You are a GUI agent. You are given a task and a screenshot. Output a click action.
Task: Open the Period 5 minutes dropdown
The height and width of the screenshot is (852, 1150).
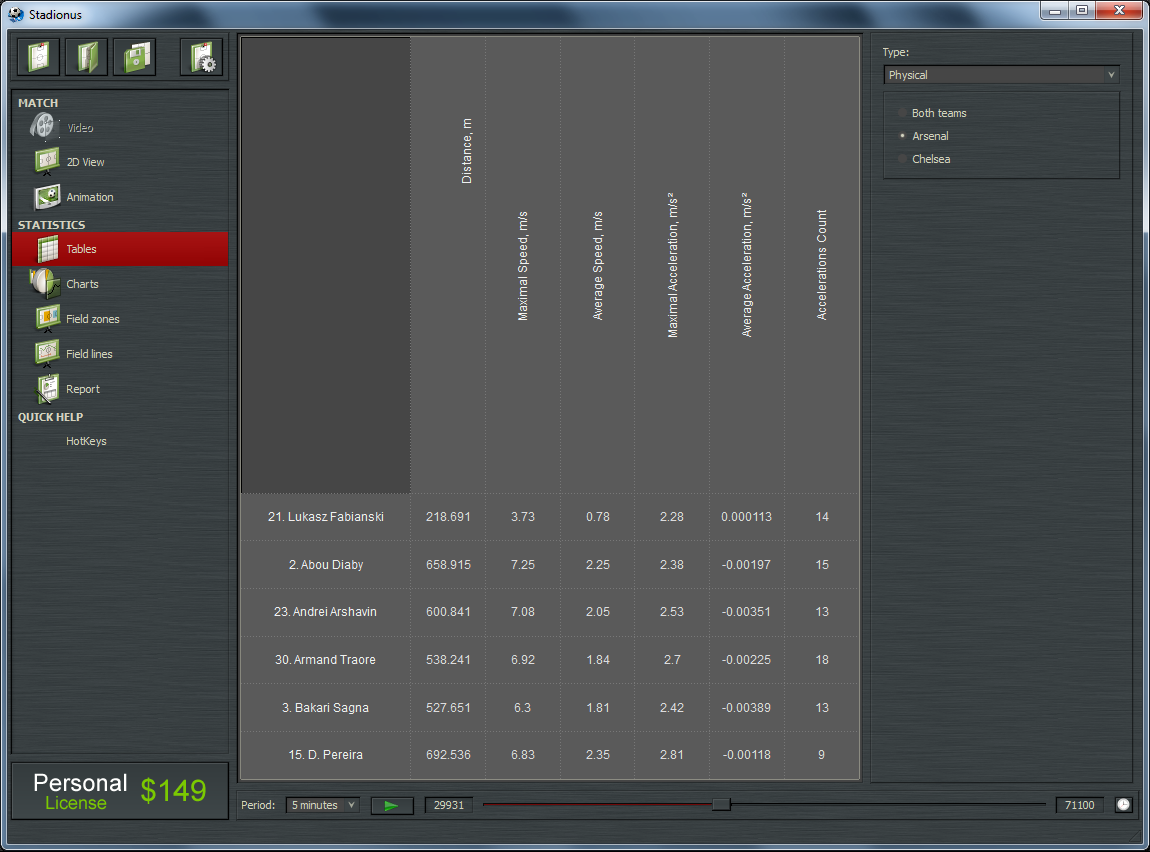[323, 805]
